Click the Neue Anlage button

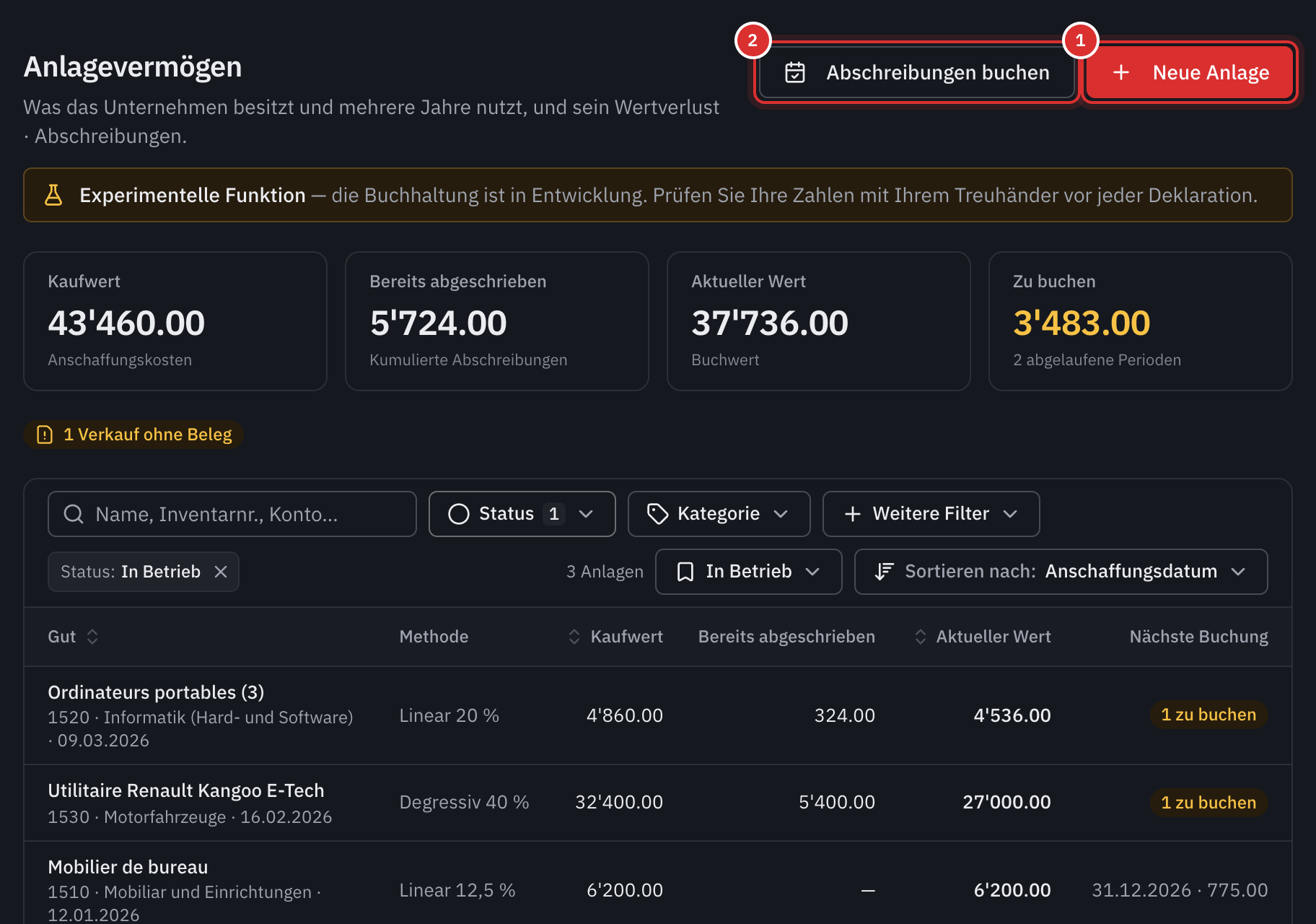coord(1190,72)
